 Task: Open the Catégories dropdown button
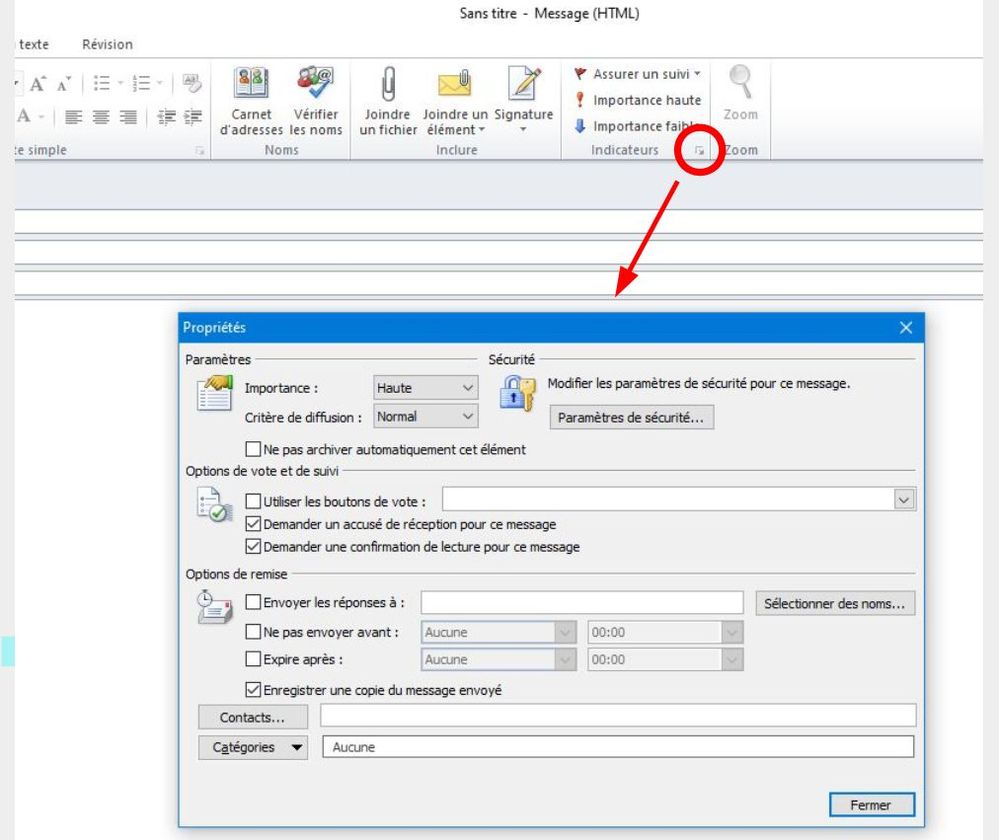coord(258,748)
